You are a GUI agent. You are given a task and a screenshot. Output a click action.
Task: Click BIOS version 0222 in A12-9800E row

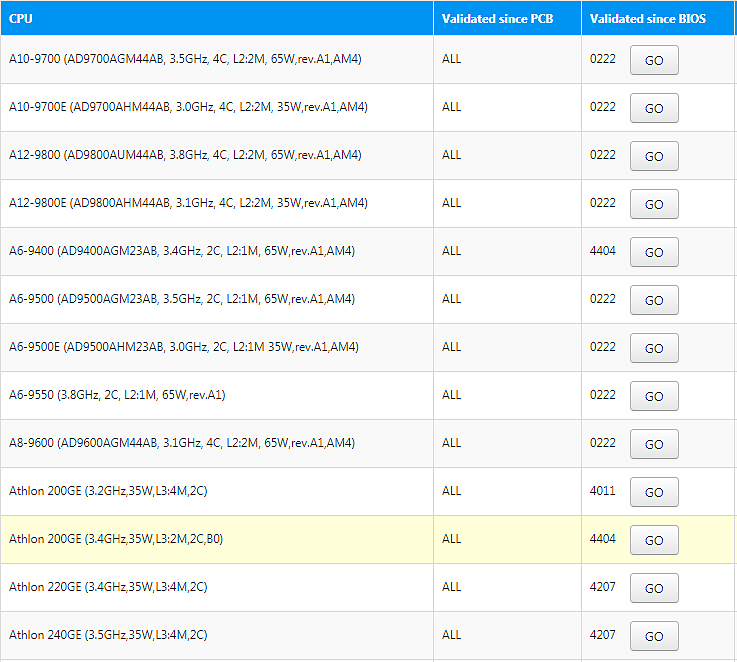point(603,203)
